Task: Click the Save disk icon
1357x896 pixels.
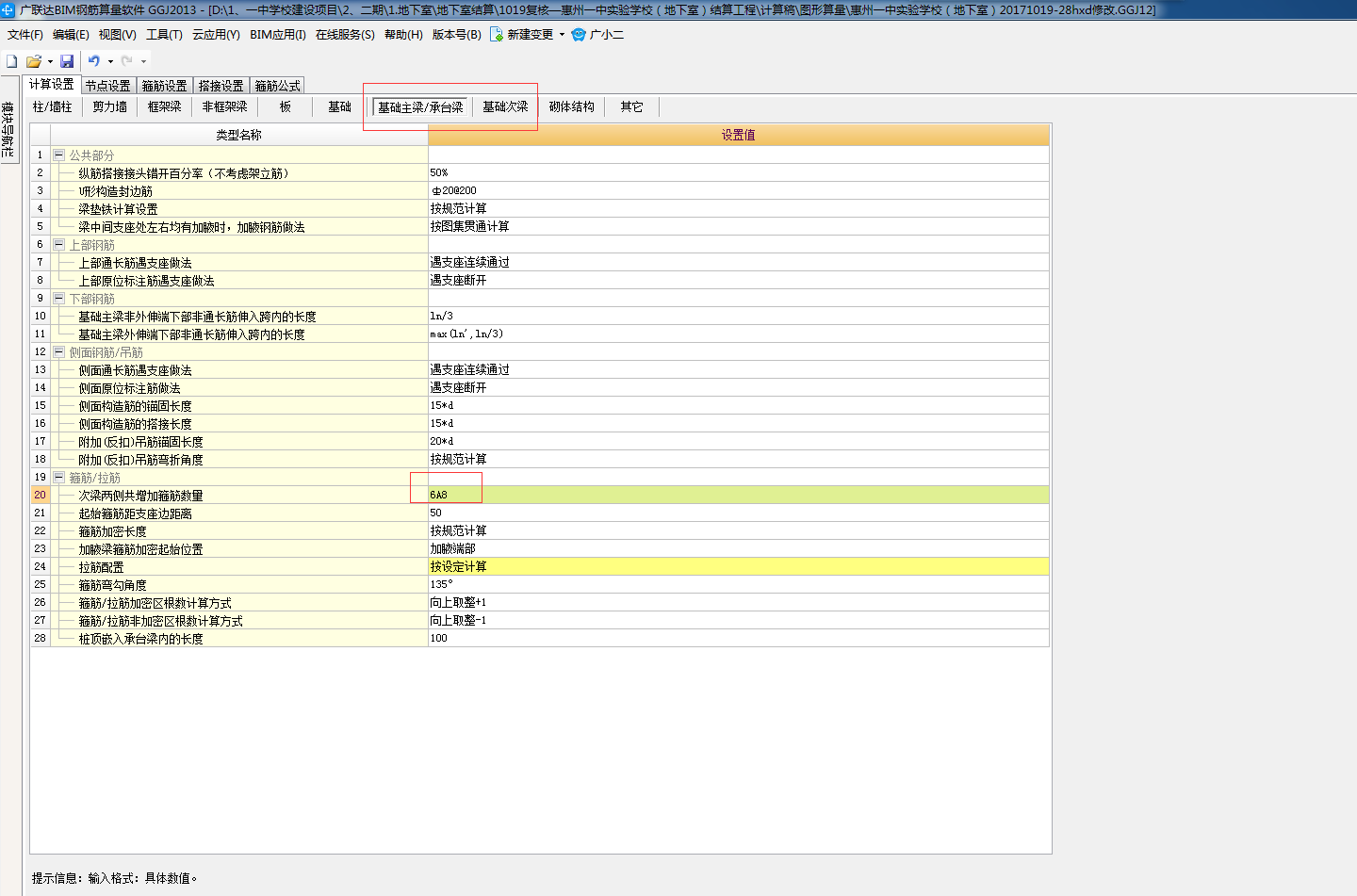Action: [x=67, y=60]
